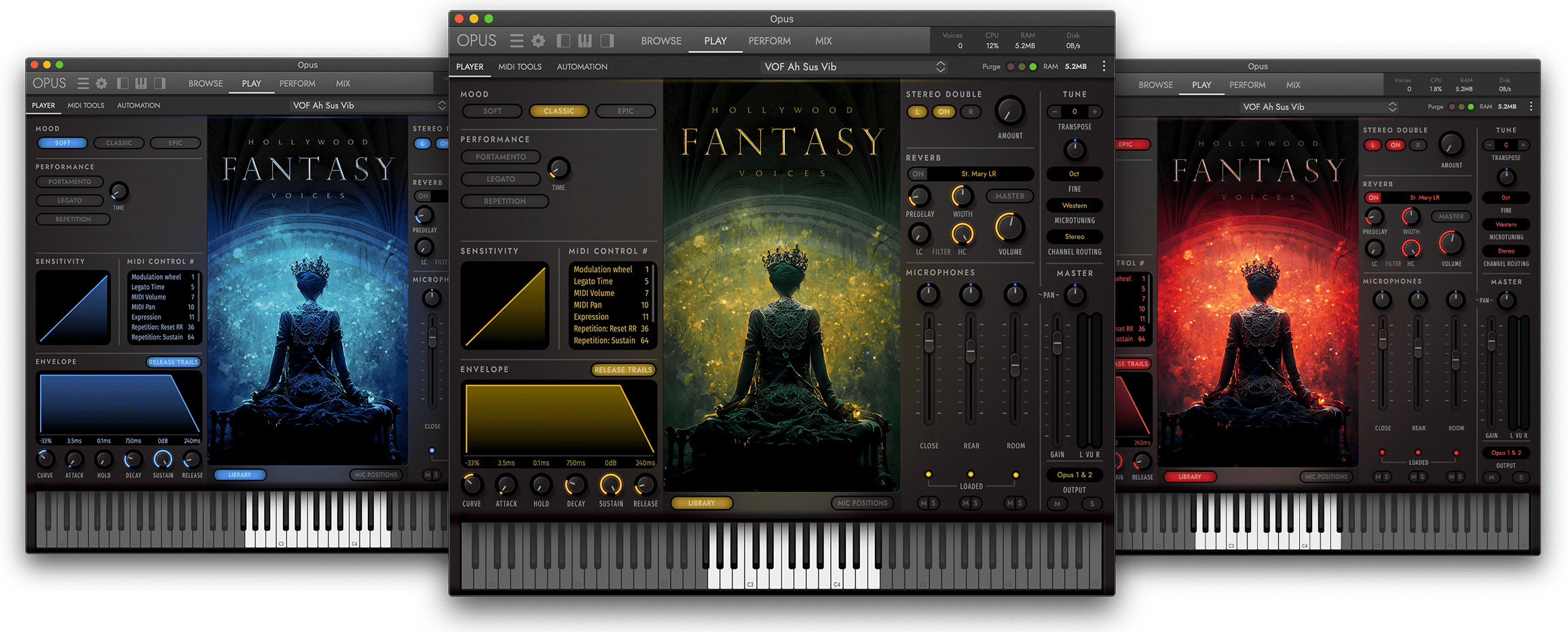Open the St. Mary LR reverb dropdown in the gold window

point(978,174)
